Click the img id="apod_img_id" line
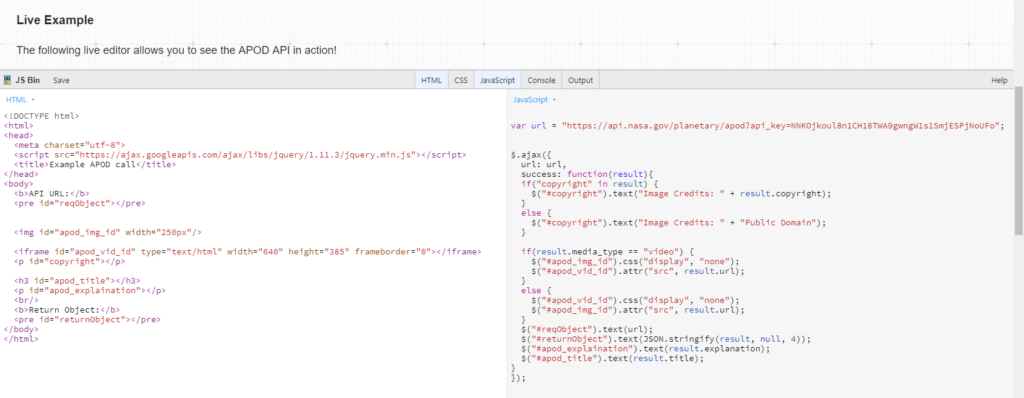 pyautogui.click(x=107, y=233)
